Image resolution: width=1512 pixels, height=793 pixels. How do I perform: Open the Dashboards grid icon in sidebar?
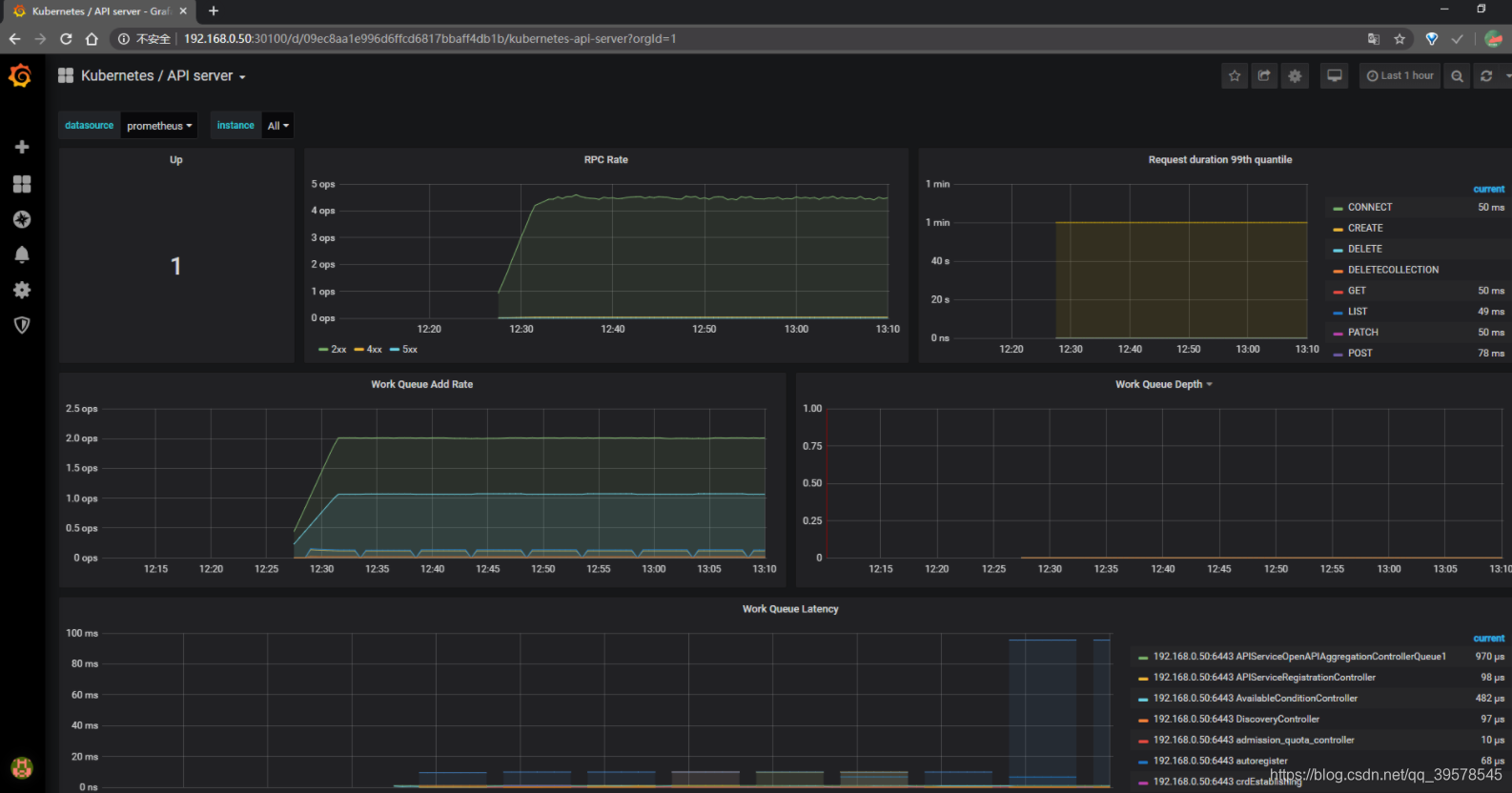pos(22,184)
